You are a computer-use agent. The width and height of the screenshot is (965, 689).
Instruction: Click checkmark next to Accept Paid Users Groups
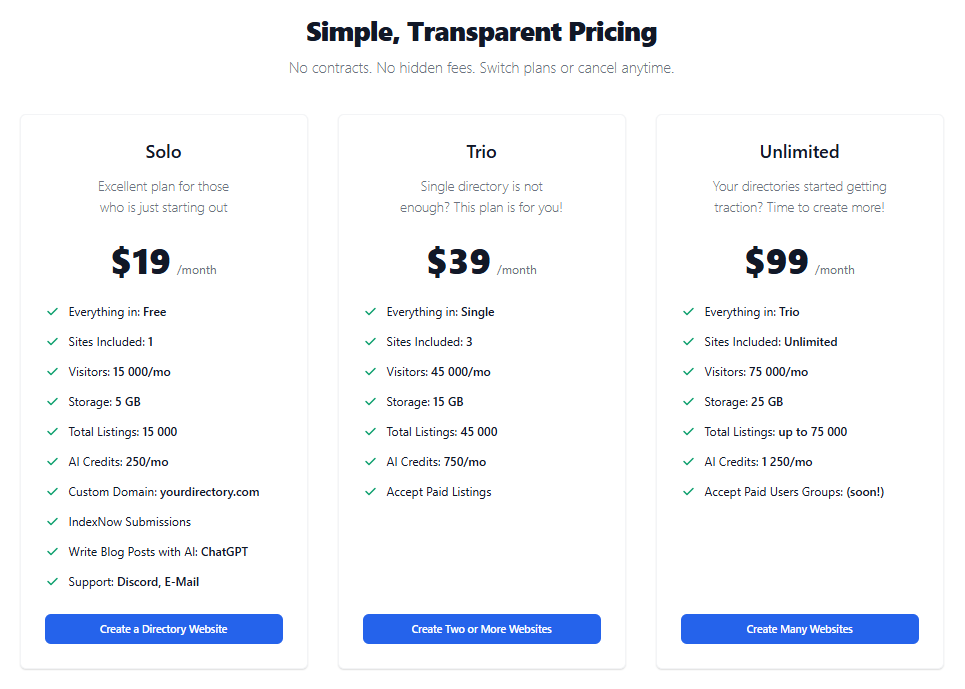point(688,492)
